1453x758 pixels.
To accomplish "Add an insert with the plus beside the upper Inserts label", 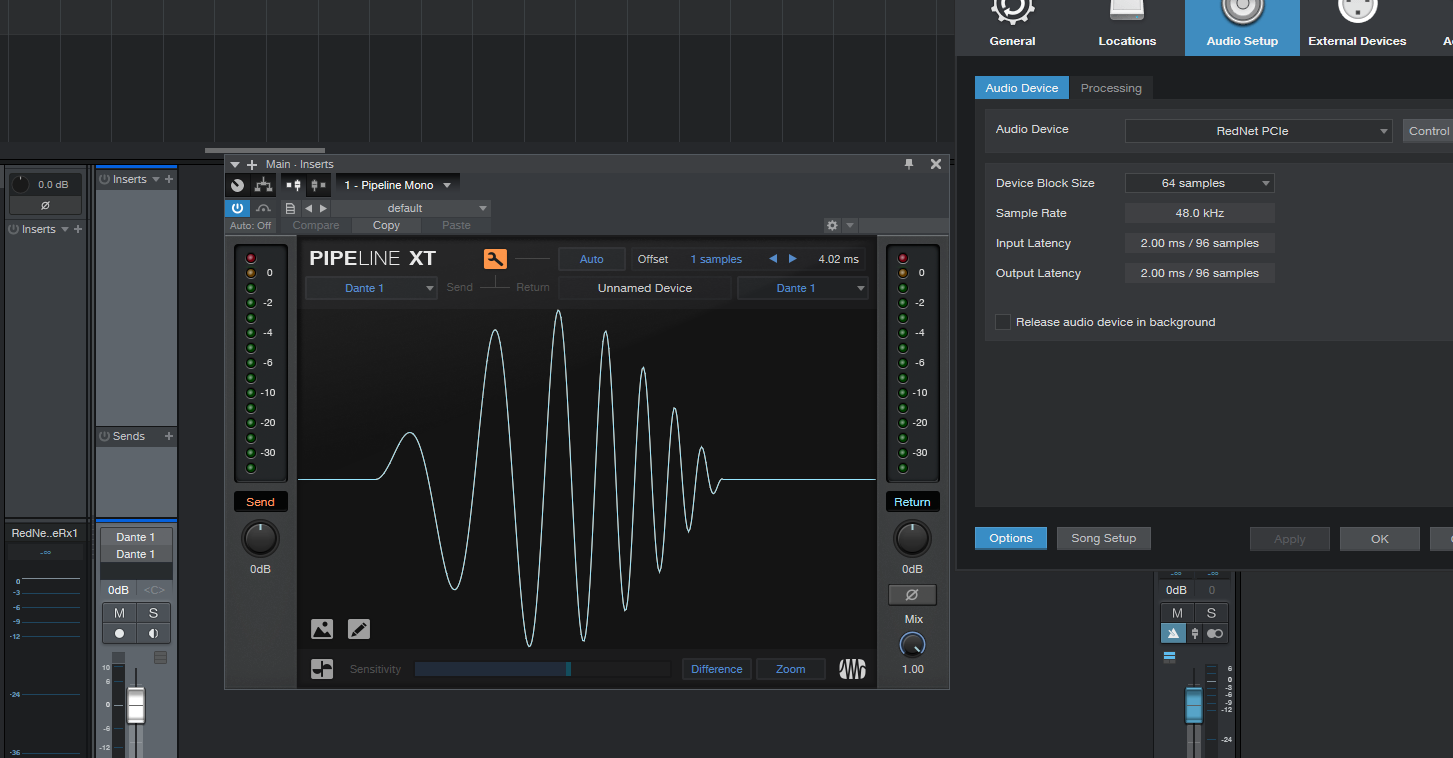I will [169, 179].
